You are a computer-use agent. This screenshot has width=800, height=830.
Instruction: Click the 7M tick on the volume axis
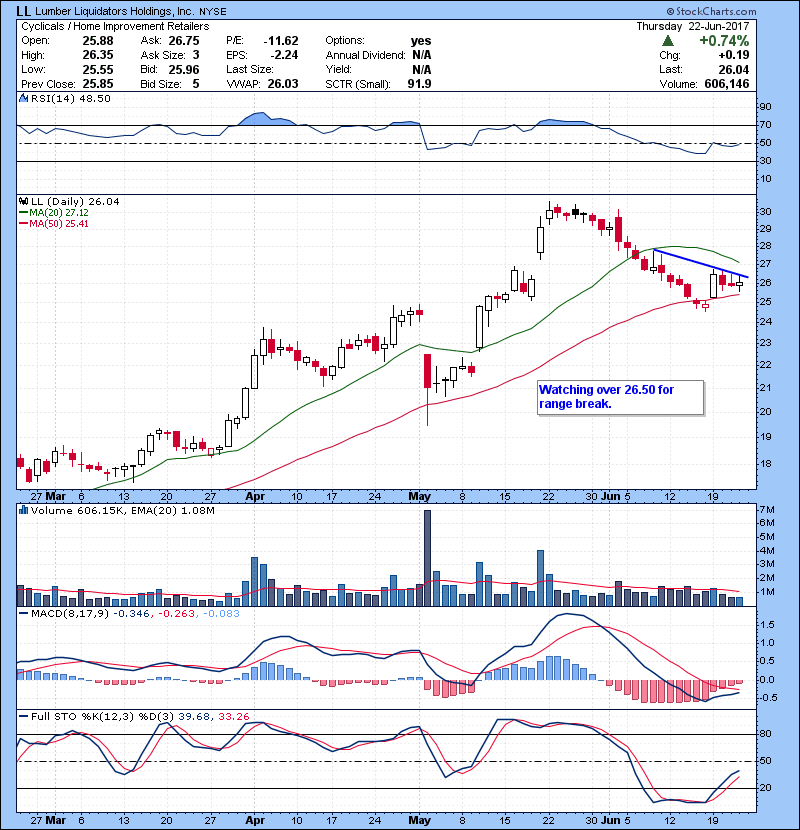tap(767, 510)
